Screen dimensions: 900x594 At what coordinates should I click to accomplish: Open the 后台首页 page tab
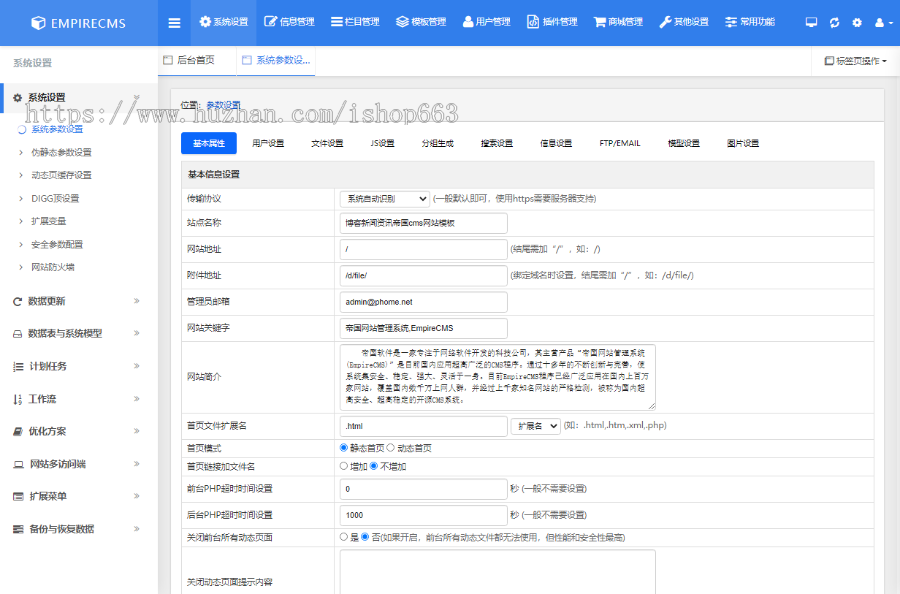[x=195, y=60]
